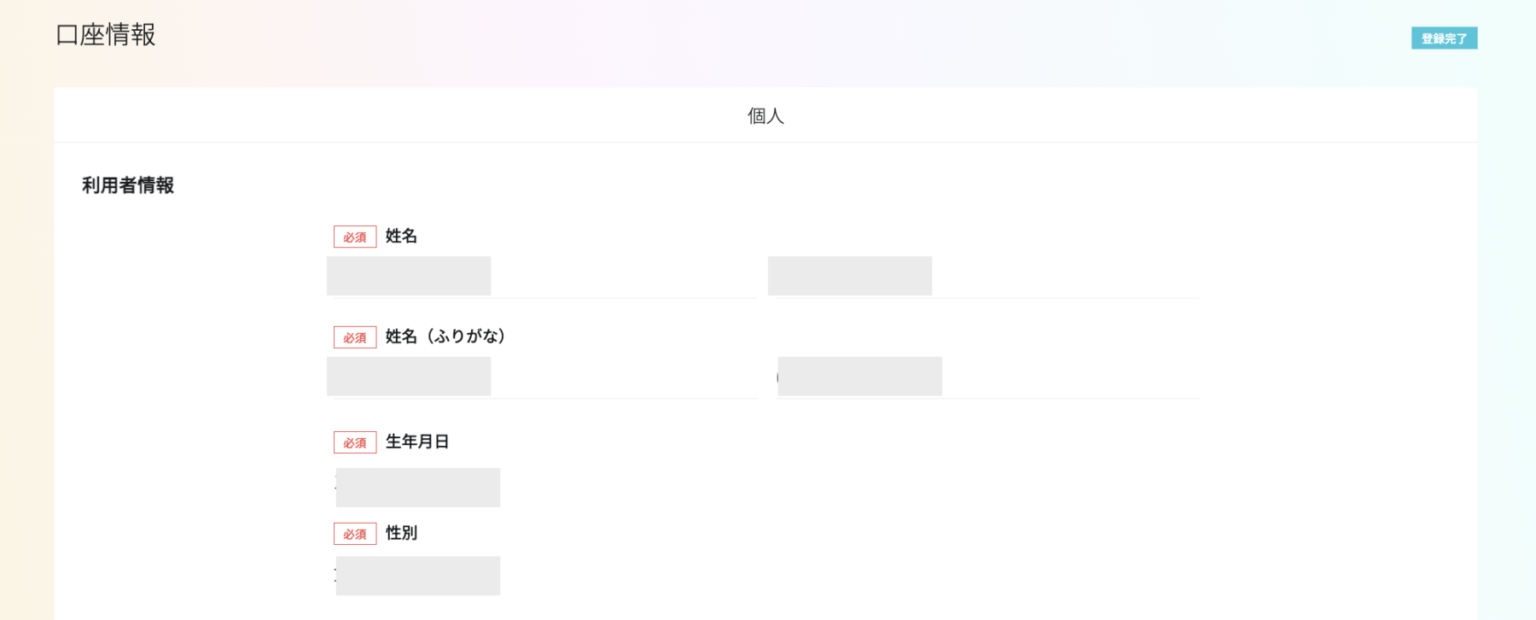Click the 口座情報 page heading

click(106, 35)
